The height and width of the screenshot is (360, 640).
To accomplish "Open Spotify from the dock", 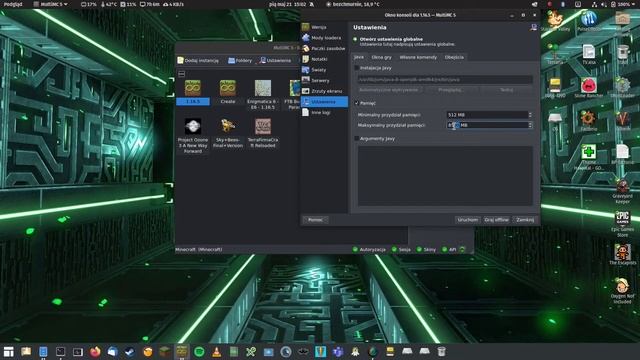I will click(199, 351).
